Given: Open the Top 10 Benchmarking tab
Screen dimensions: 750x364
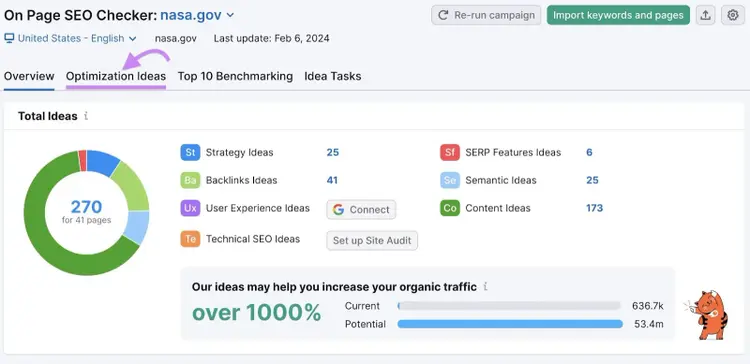Looking at the screenshot, I should coord(235,77).
